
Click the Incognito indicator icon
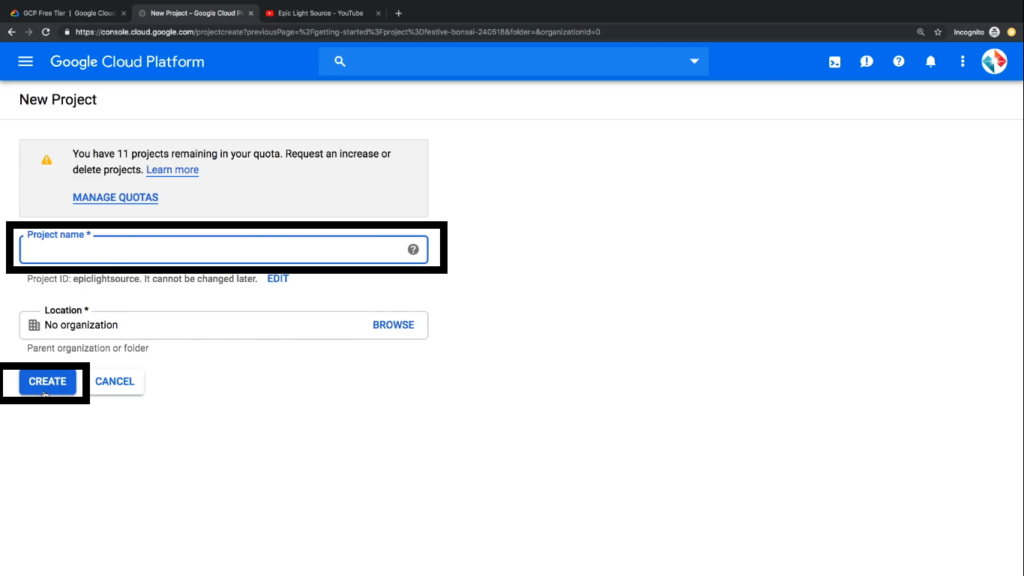[994, 32]
